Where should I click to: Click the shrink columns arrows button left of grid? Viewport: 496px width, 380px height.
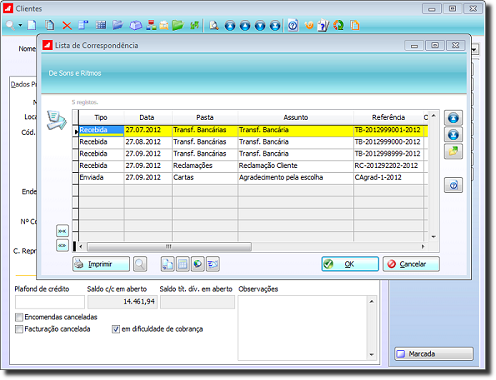62,231
